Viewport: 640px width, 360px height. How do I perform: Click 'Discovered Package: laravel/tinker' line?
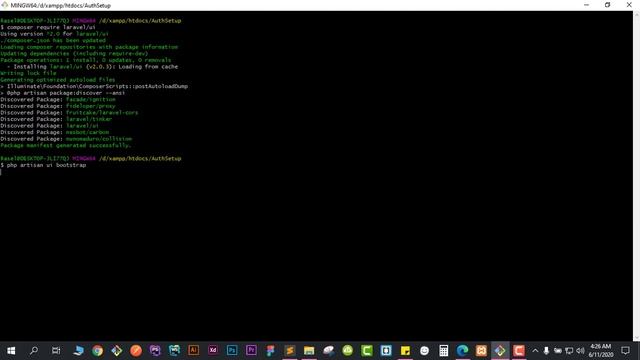56,119
